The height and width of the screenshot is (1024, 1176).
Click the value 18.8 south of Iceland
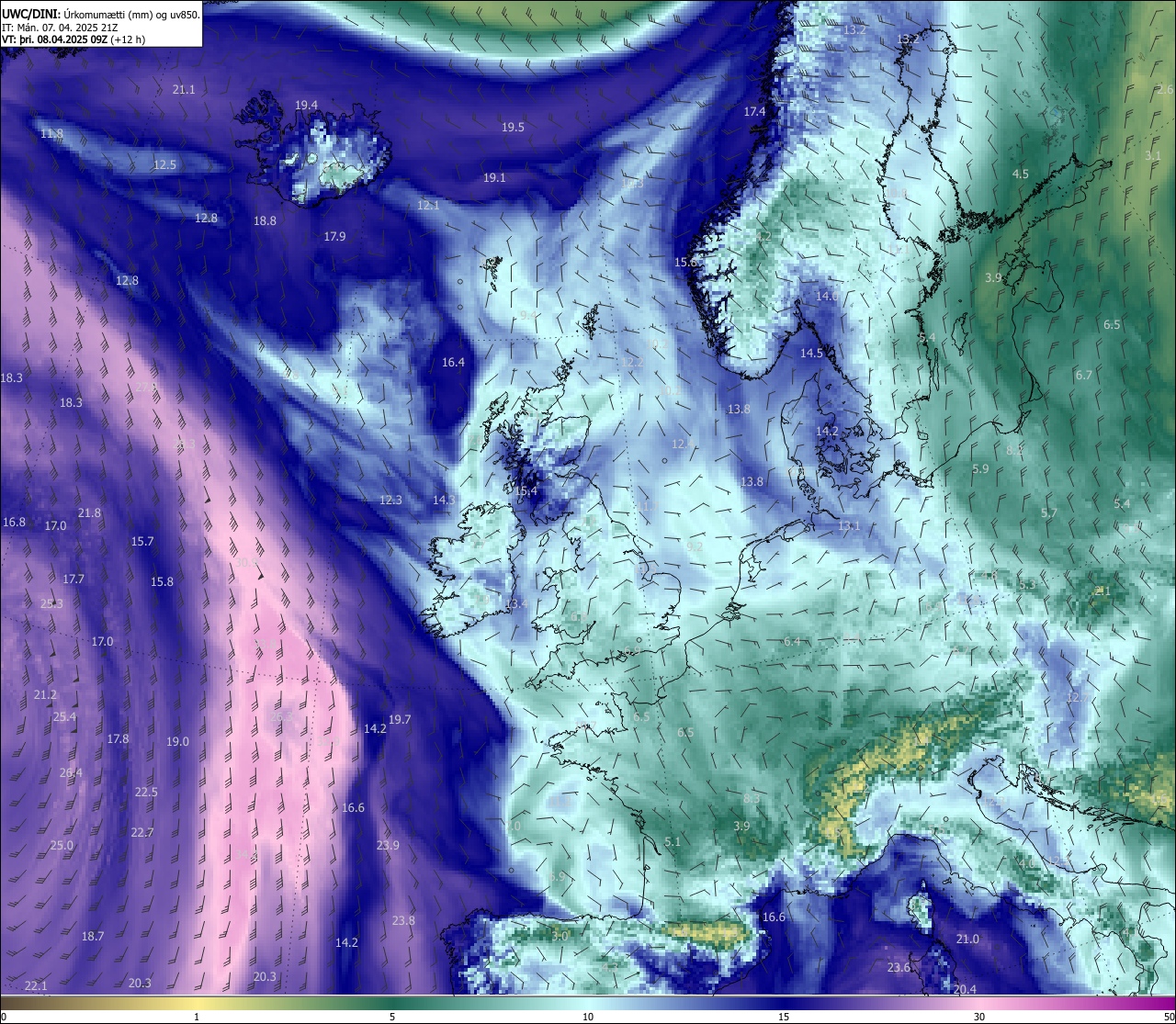(x=265, y=220)
